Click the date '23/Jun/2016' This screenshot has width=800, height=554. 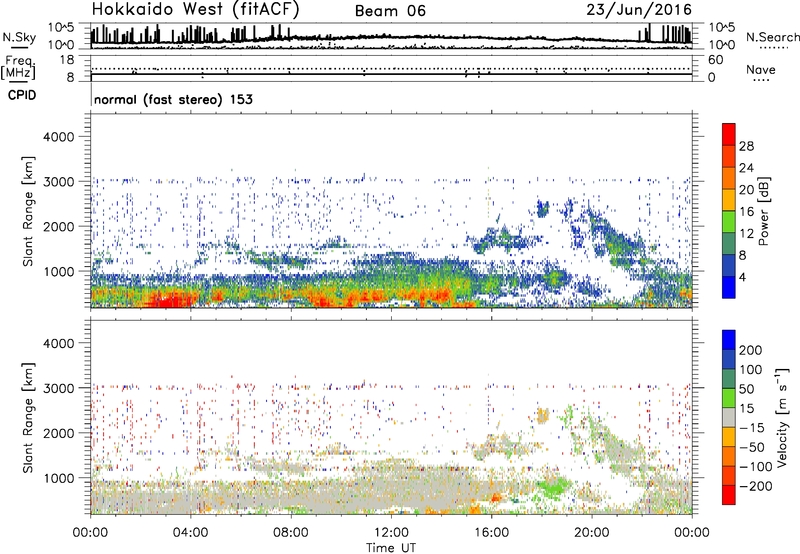click(639, 9)
